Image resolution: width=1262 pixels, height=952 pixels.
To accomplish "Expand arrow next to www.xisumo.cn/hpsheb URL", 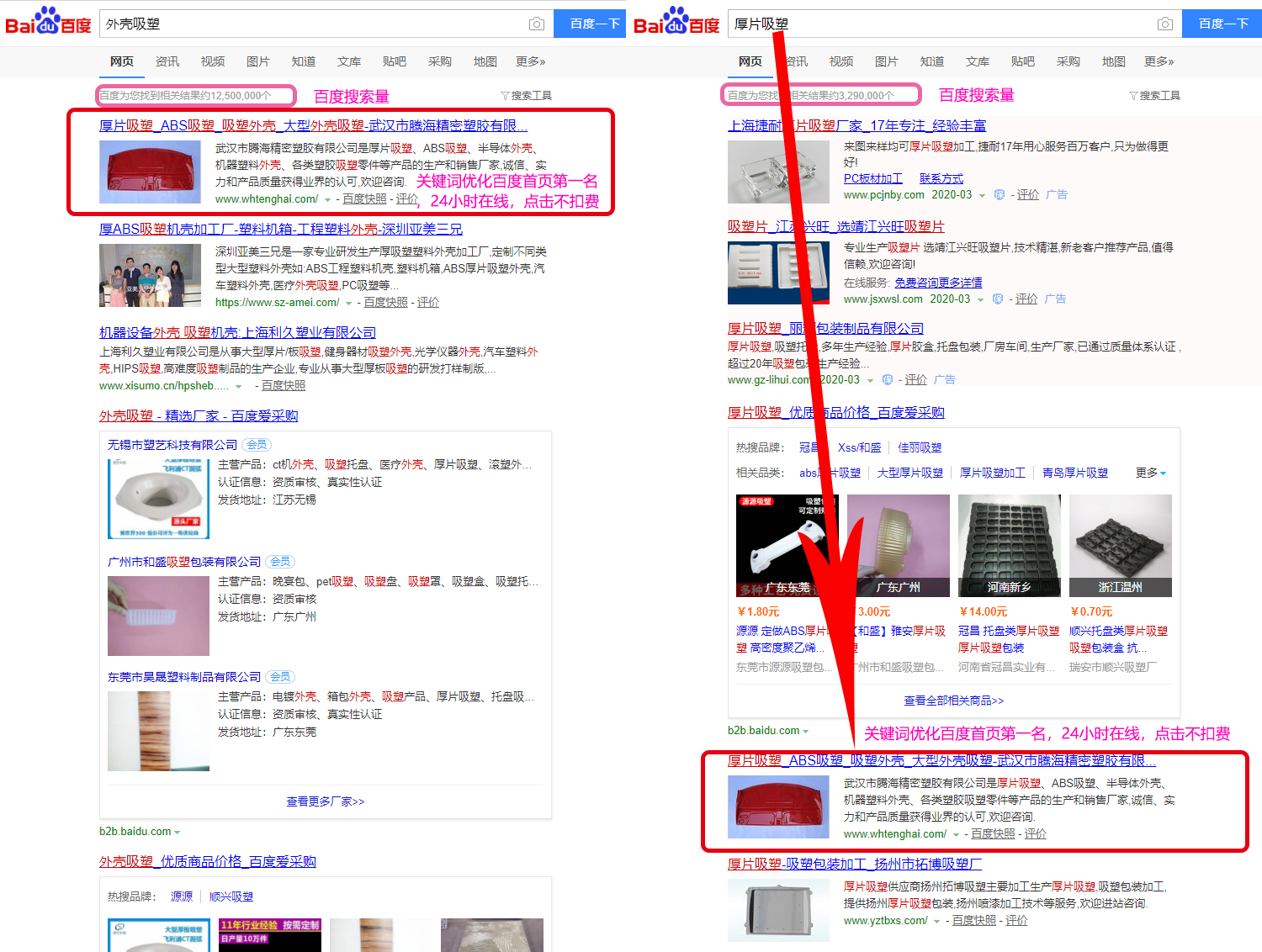I will (x=238, y=387).
